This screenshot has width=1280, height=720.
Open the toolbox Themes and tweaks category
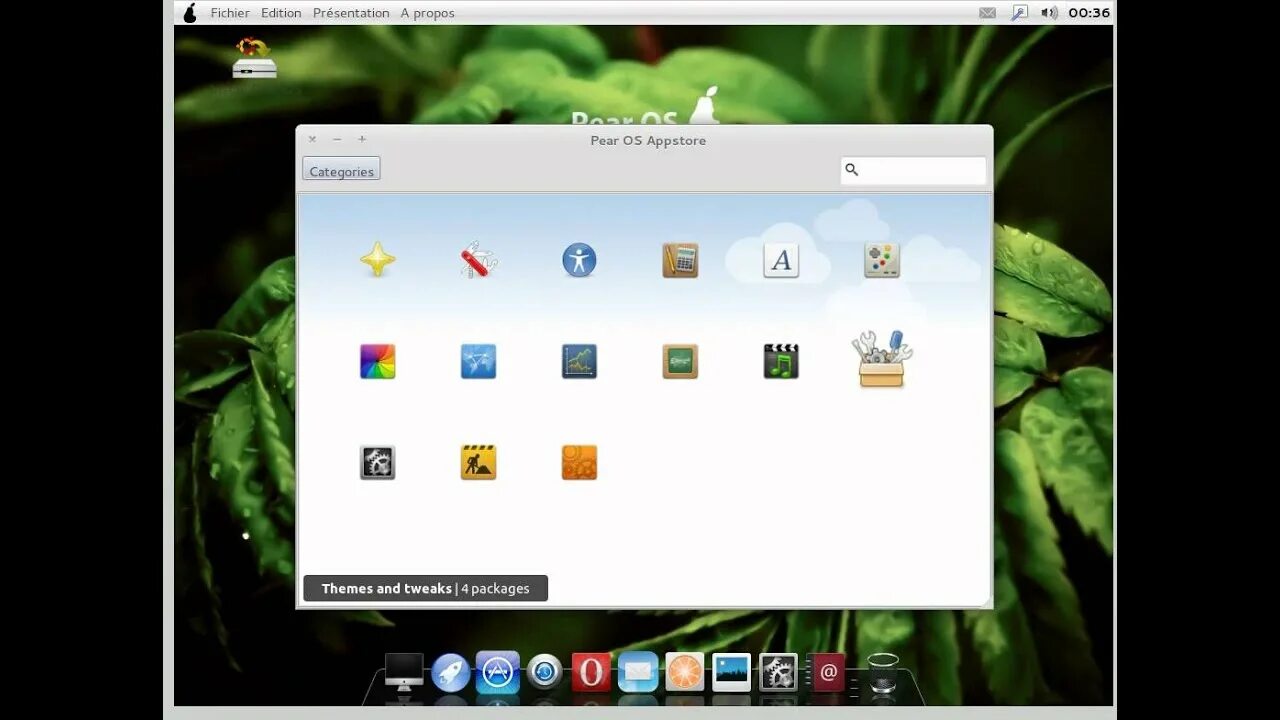point(882,359)
